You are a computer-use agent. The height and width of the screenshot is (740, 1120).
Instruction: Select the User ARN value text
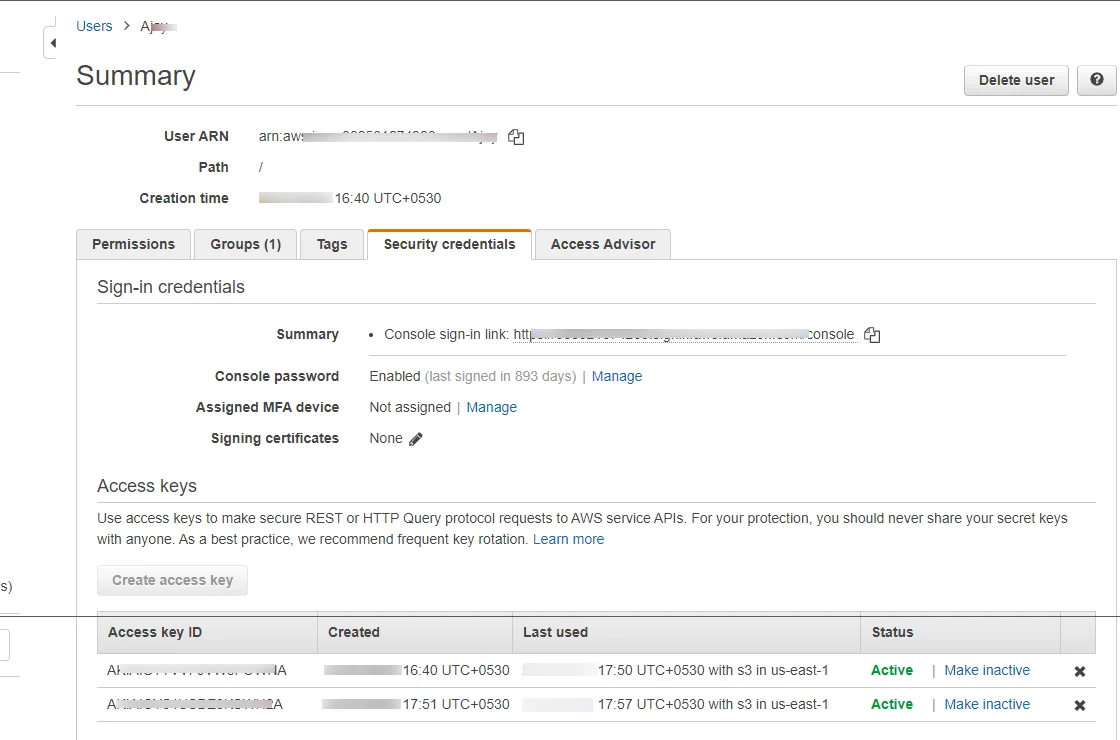[x=378, y=136]
